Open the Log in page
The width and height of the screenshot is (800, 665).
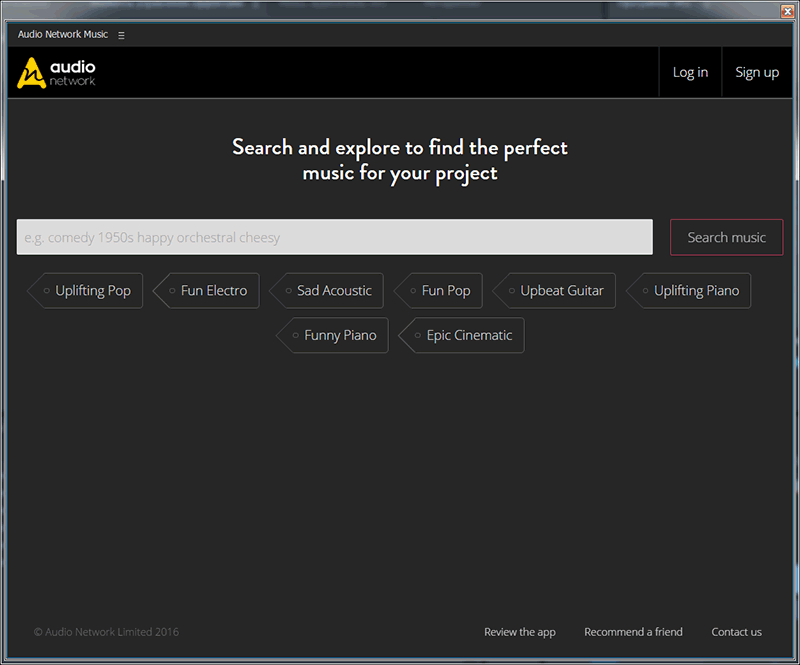click(x=690, y=72)
